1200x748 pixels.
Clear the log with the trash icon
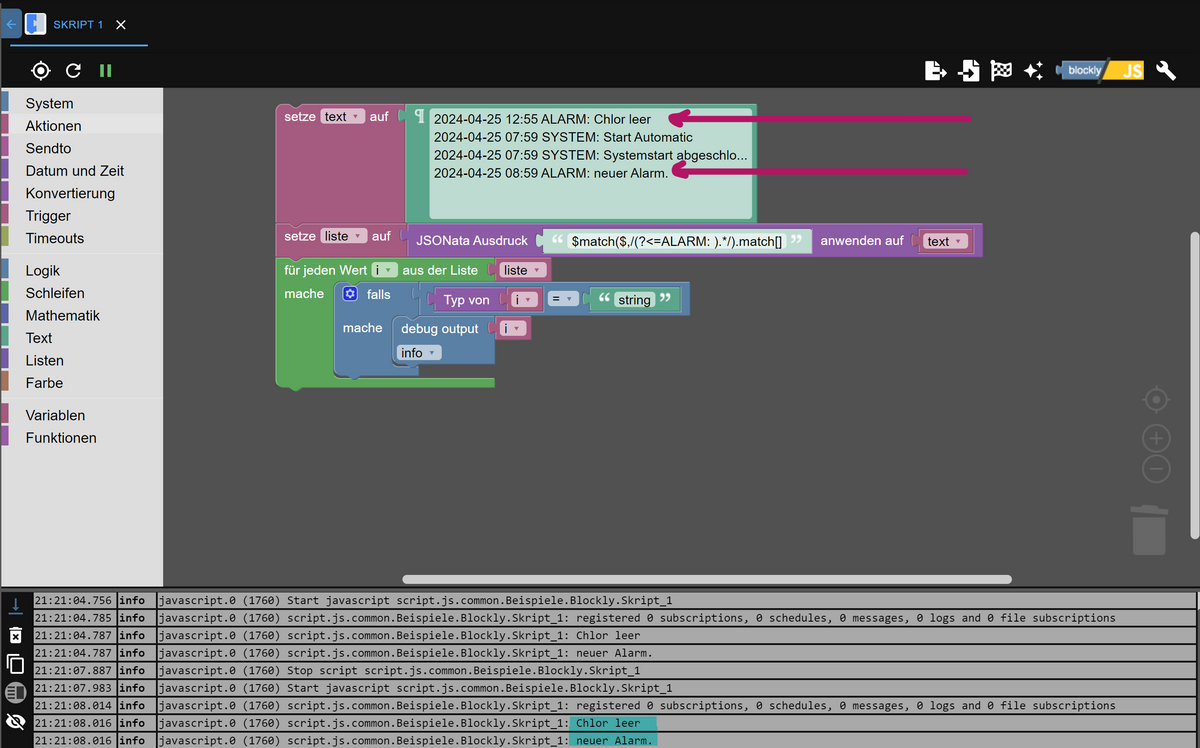click(15, 635)
